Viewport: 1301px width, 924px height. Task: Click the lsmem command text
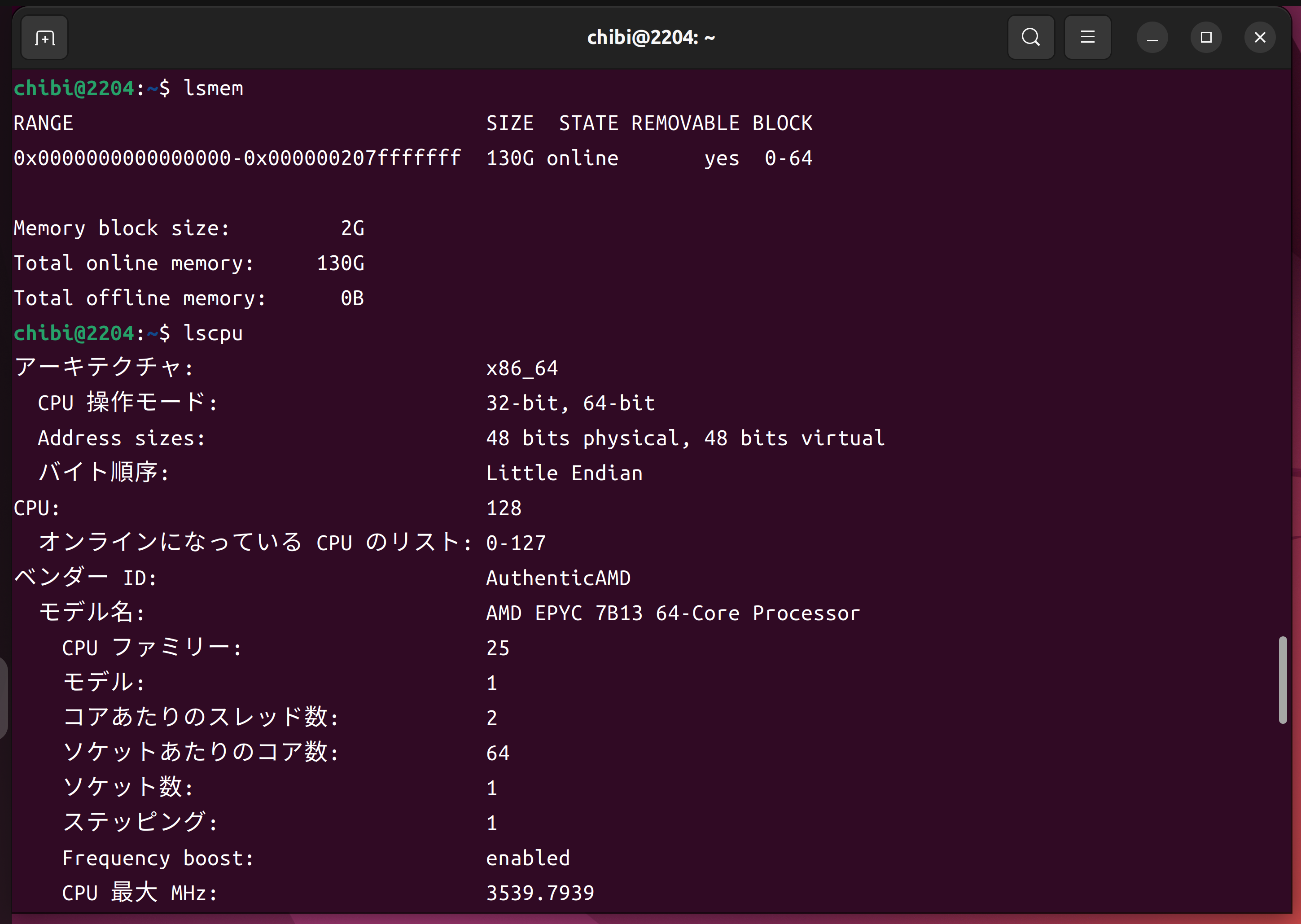tap(213, 89)
